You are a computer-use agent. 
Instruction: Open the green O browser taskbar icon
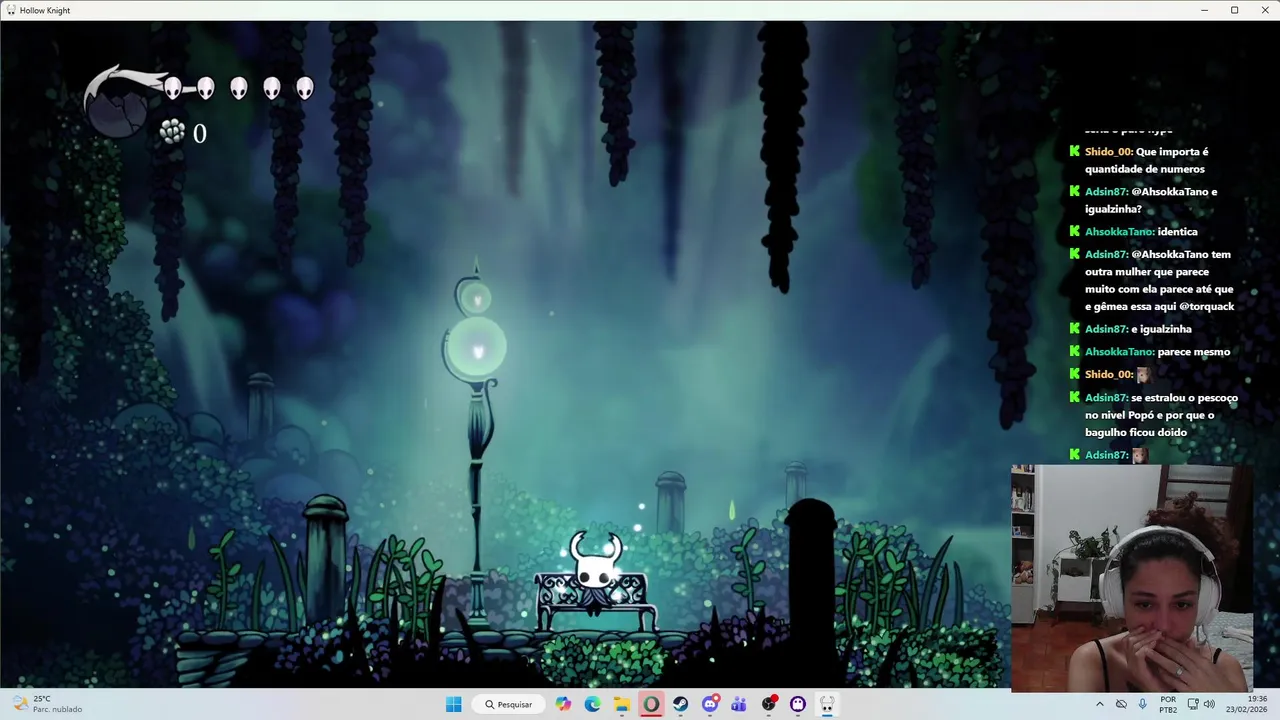pos(651,704)
